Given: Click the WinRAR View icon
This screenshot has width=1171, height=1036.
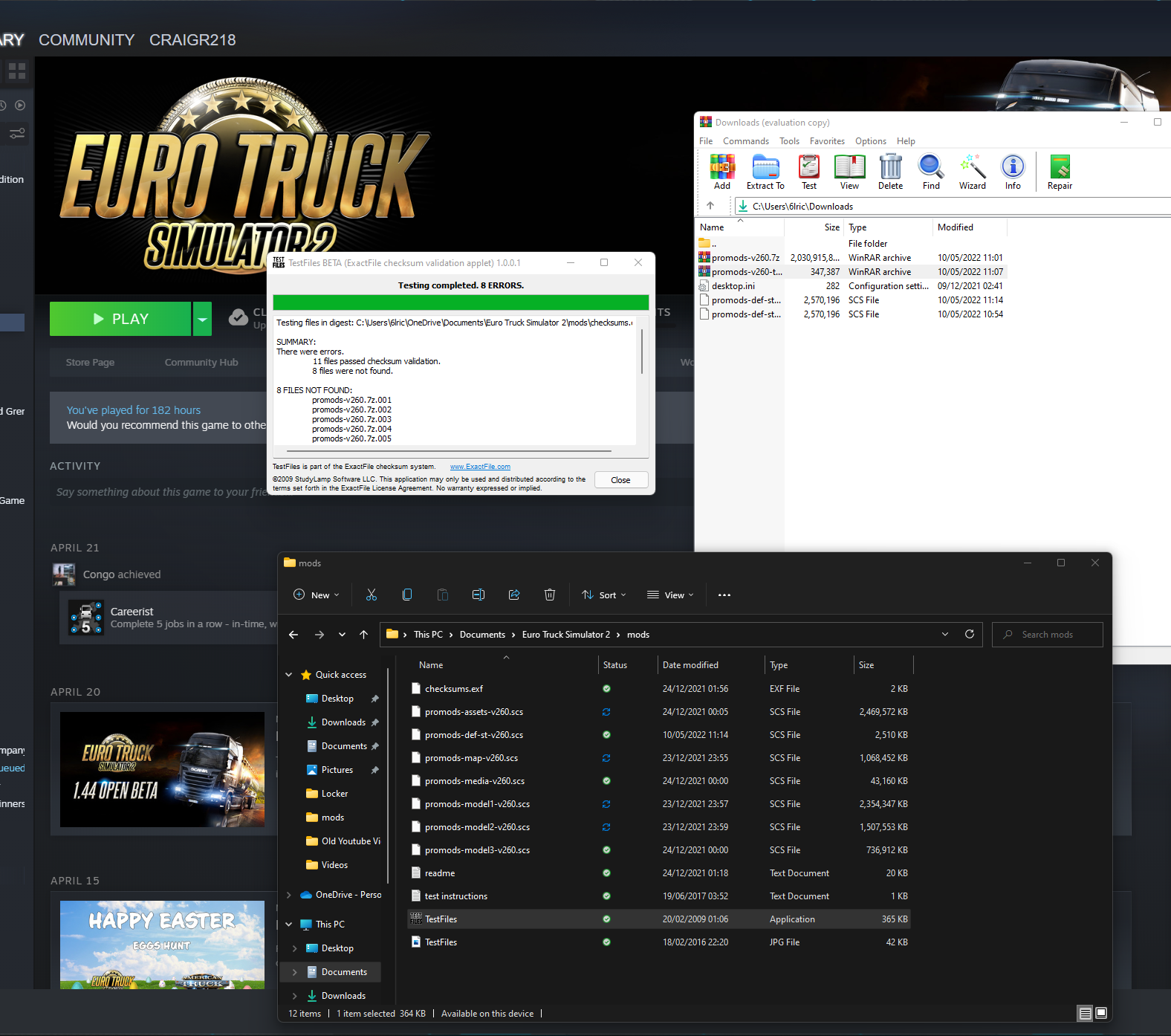Looking at the screenshot, I should [849, 172].
